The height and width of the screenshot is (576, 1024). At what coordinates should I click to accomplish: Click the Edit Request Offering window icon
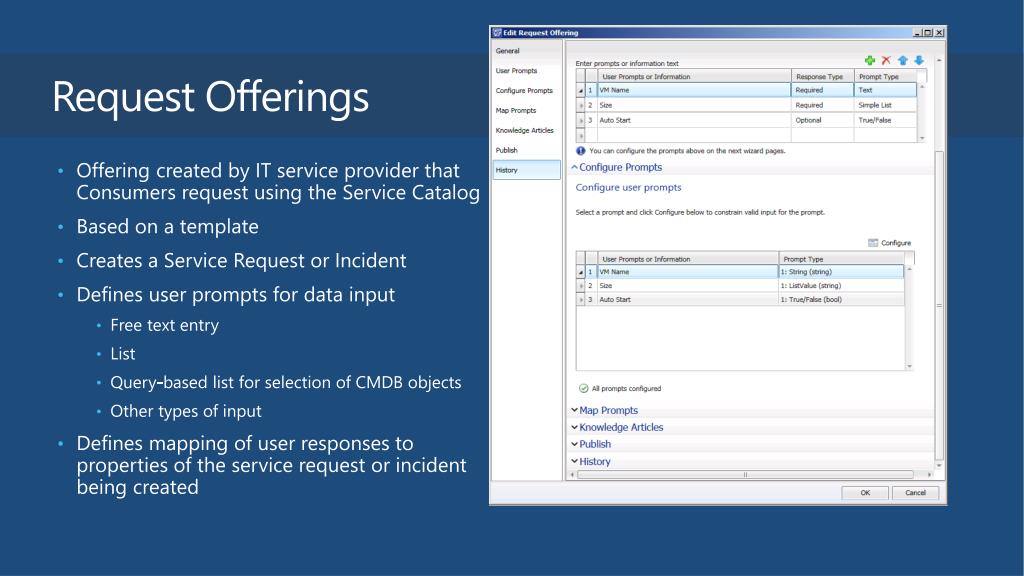[x=497, y=33]
